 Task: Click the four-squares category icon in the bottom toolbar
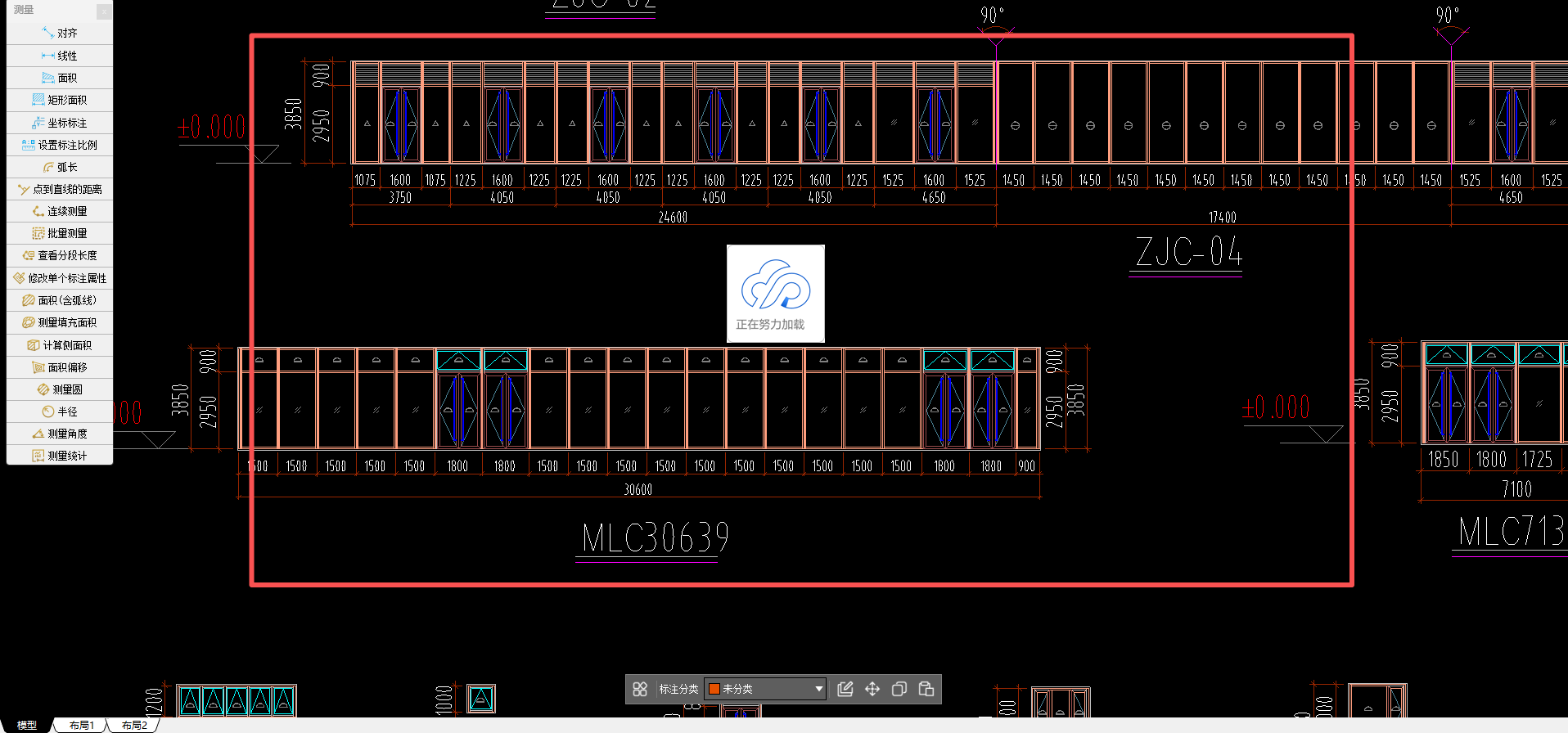[640, 689]
